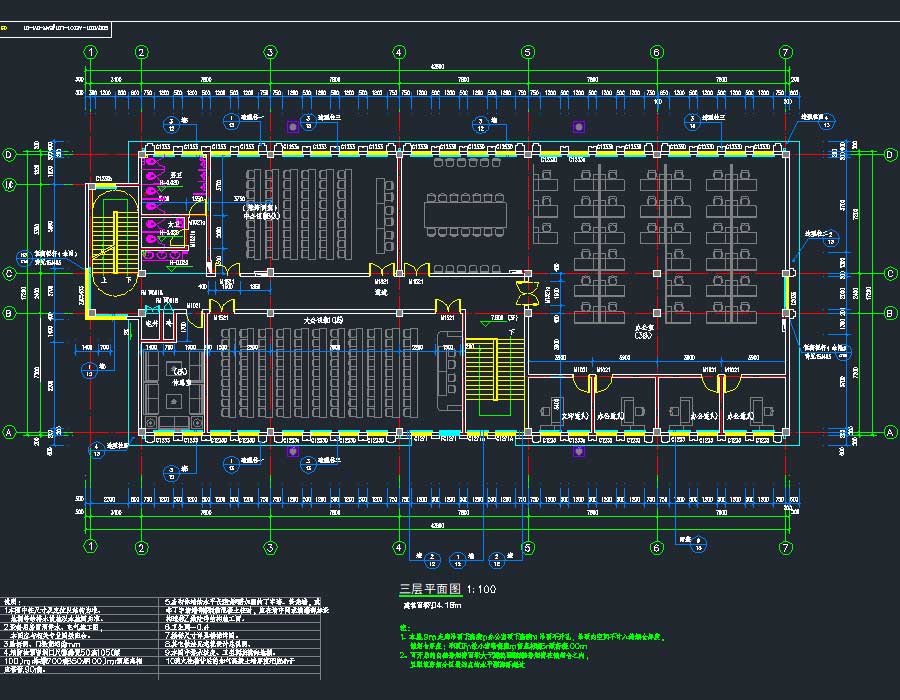Click the long conference table in the meeting room
The image size is (900, 700).
465,215
